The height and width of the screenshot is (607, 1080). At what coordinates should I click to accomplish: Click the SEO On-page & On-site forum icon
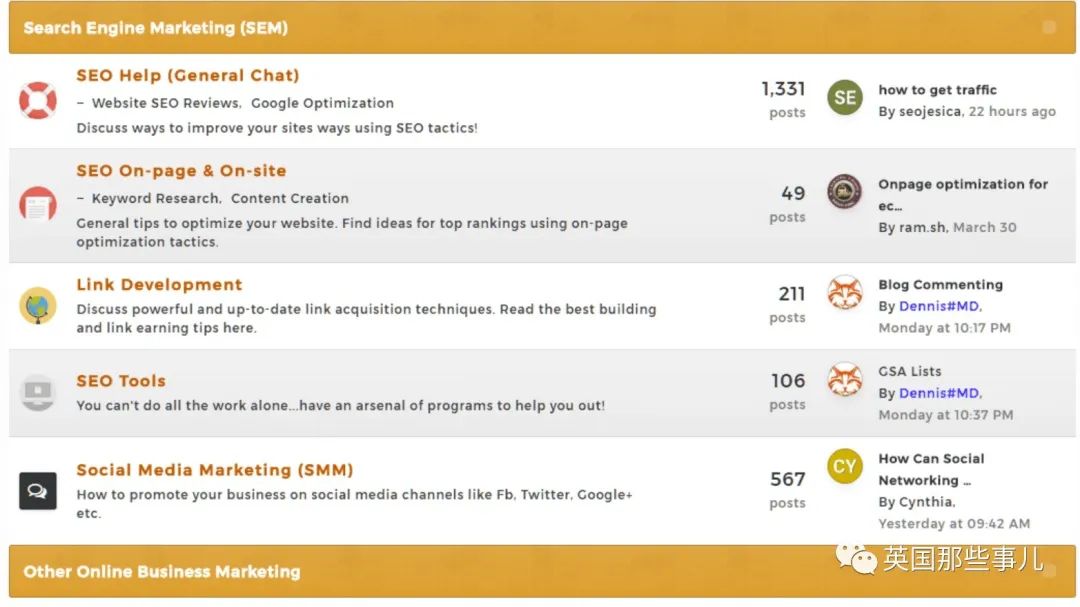(38, 205)
